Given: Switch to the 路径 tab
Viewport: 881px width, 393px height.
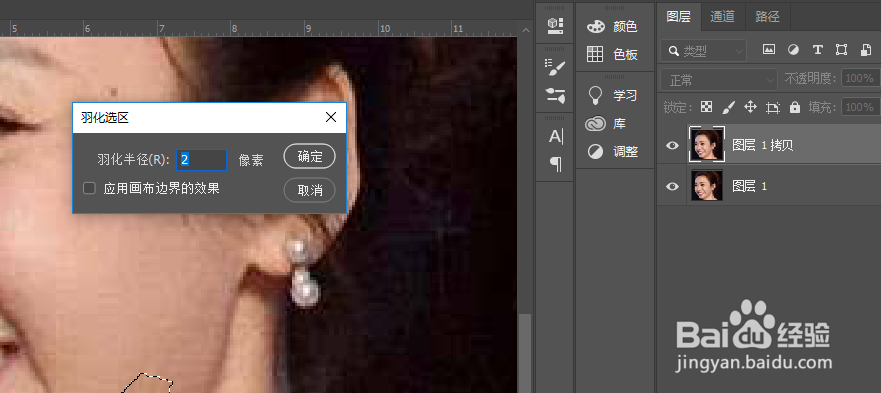Looking at the screenshot, I should 768,17.
